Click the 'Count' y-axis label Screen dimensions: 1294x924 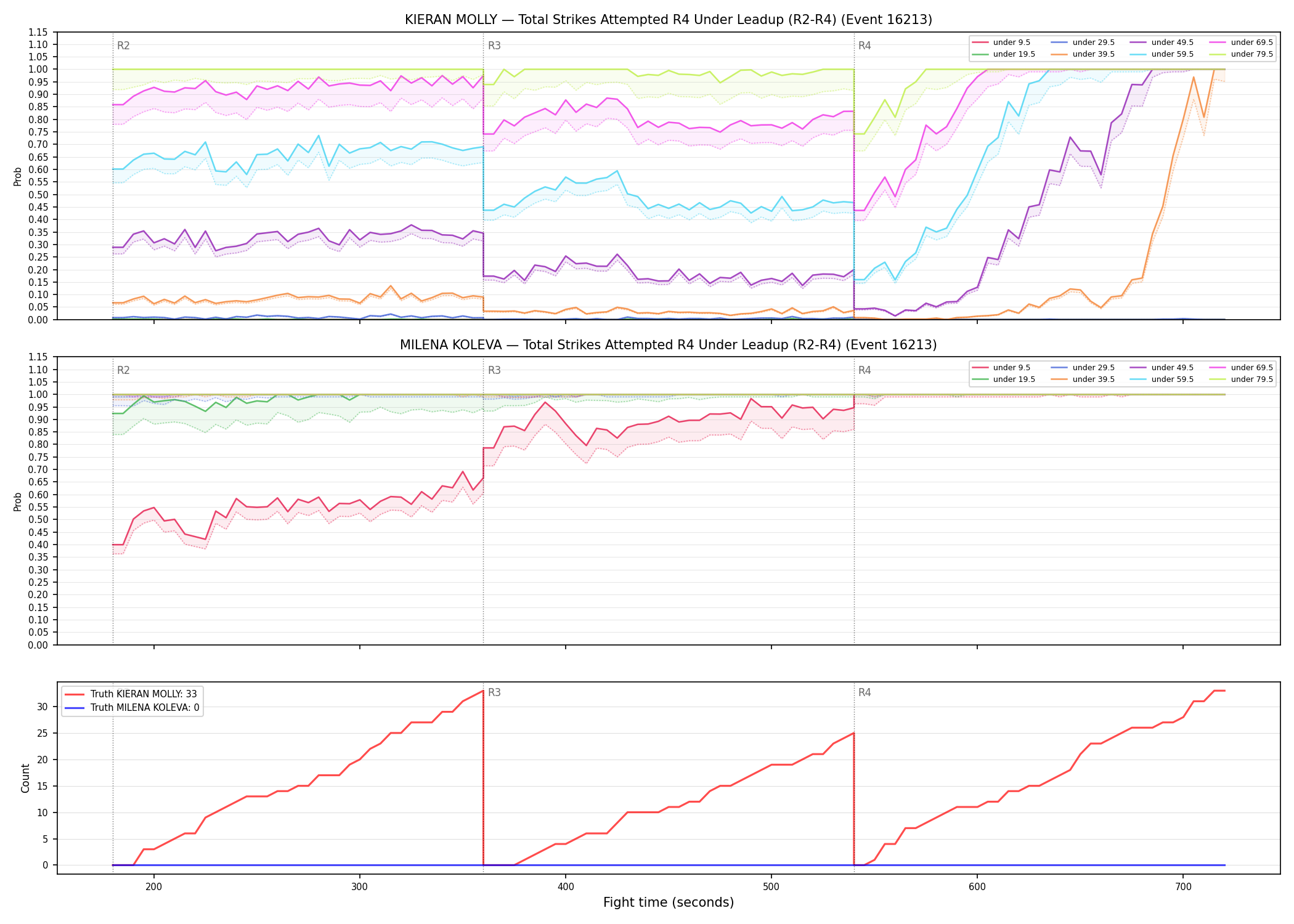pos(25,778)
